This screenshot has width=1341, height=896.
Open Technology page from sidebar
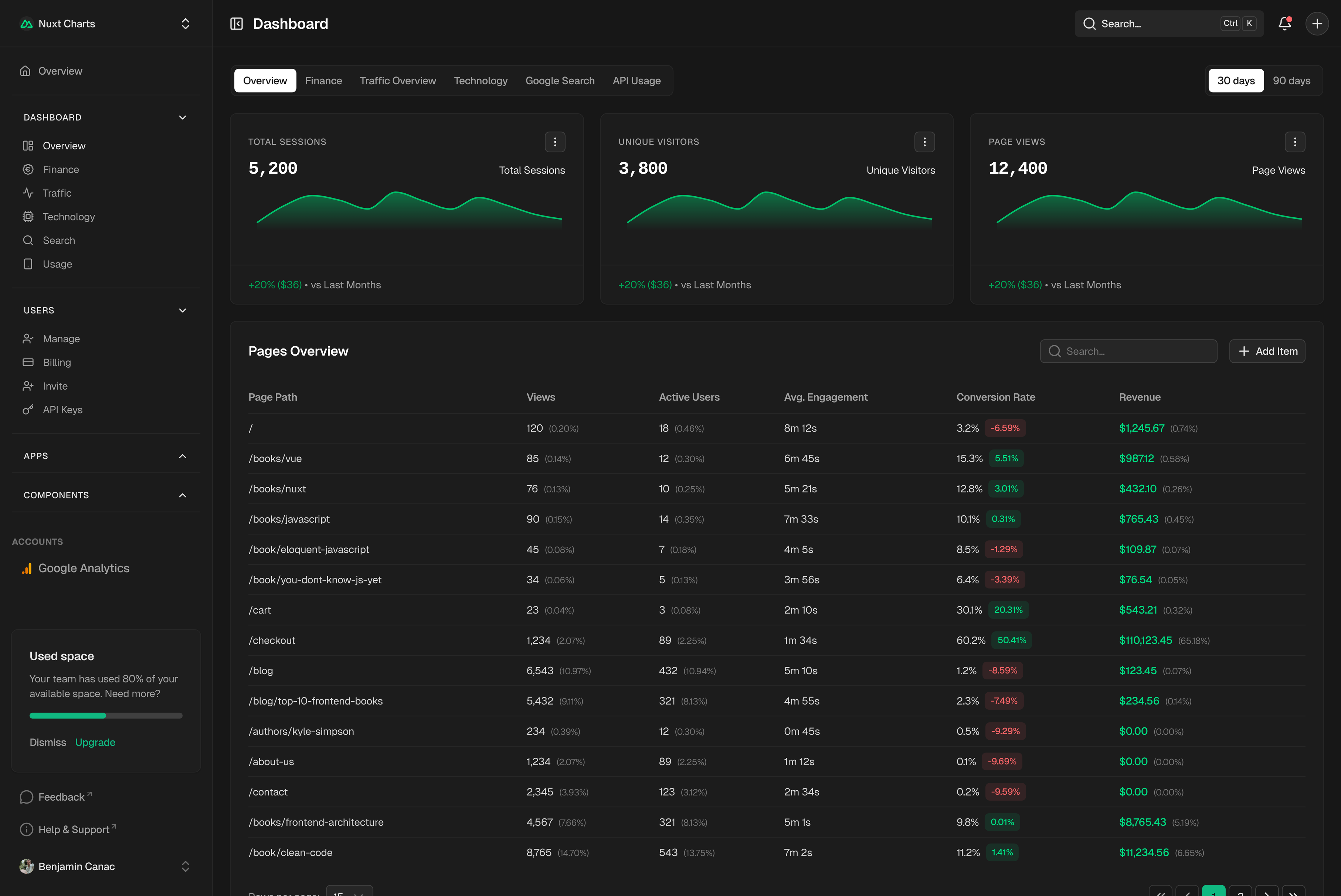(68, 217)
